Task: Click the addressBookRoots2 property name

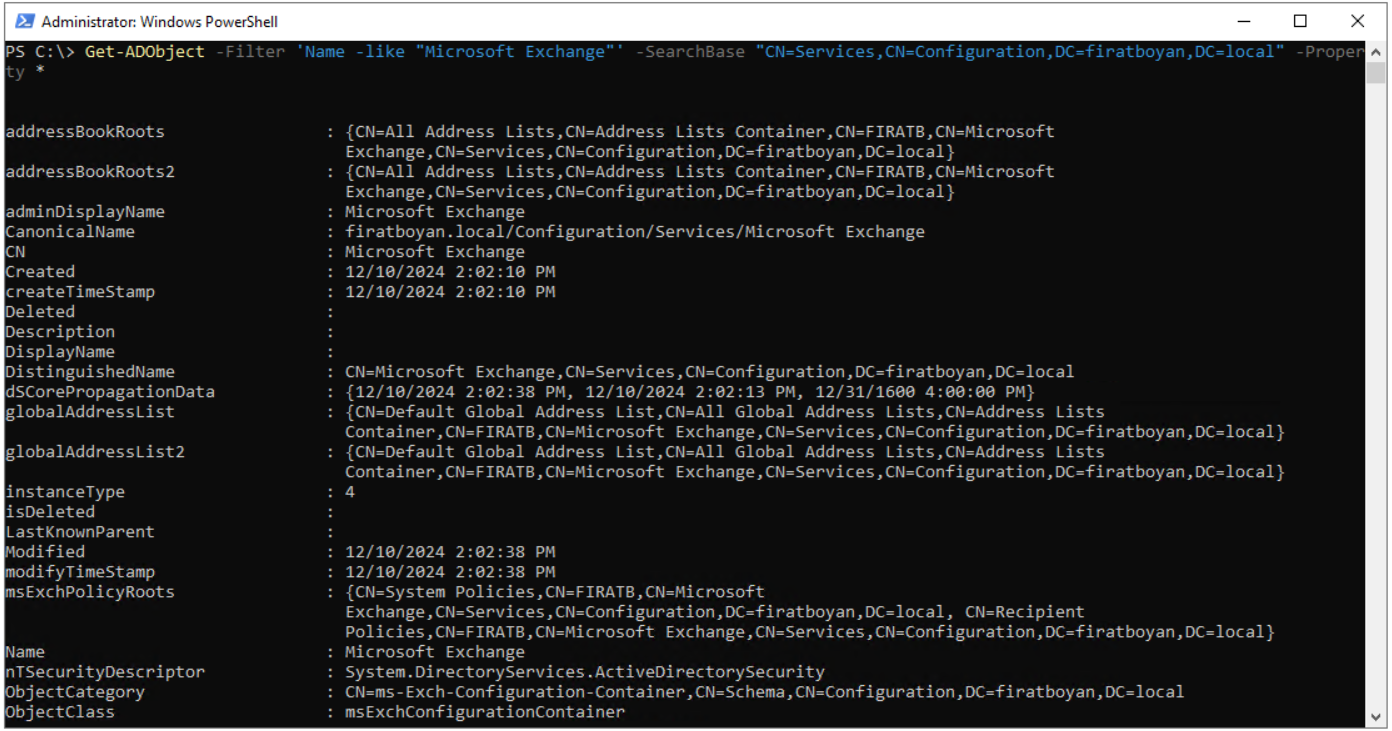Action: [x=90, y=172]
